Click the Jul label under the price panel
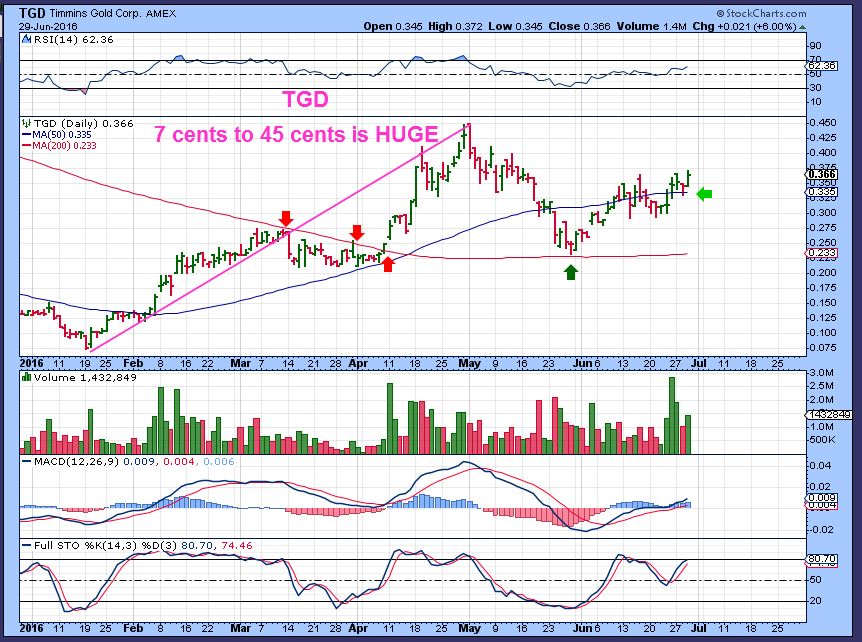Screen dimensions: 862x642 pos(699,363)
